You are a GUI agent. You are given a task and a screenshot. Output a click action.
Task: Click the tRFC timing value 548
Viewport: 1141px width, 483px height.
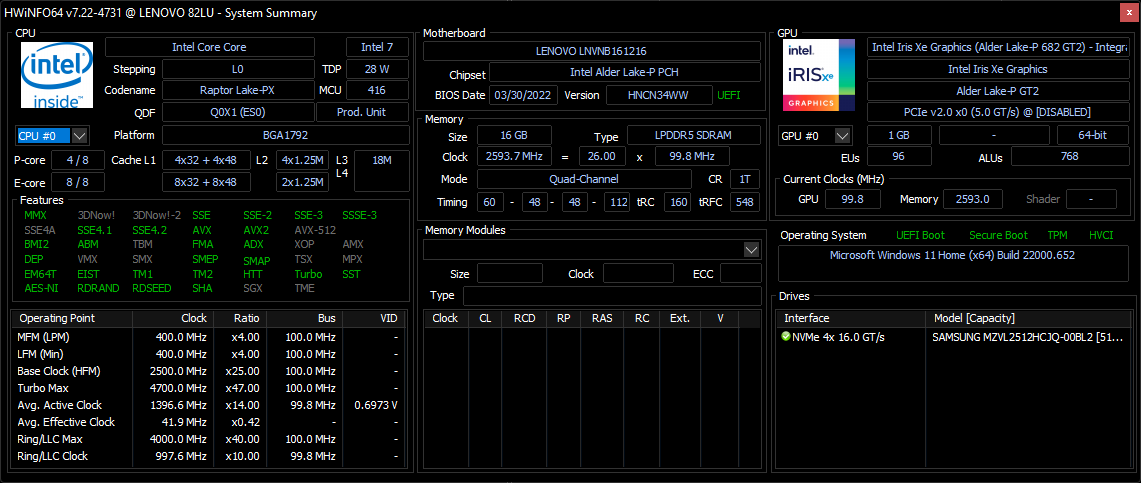(744, 202)
